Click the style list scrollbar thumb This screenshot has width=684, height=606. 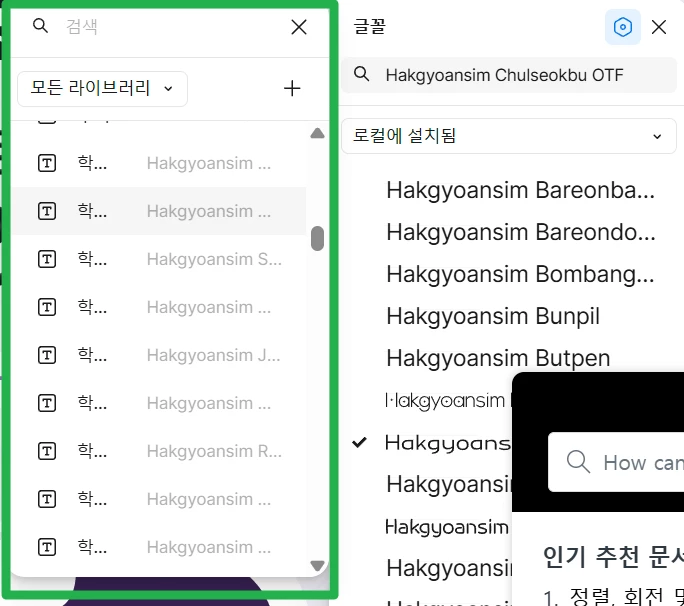[317, 238]
